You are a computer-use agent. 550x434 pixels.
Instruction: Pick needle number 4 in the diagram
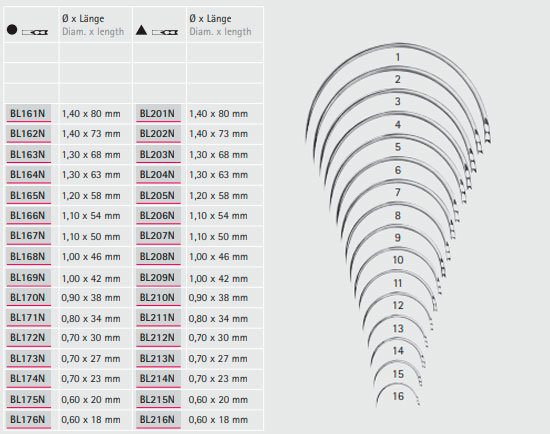(397, 124)
